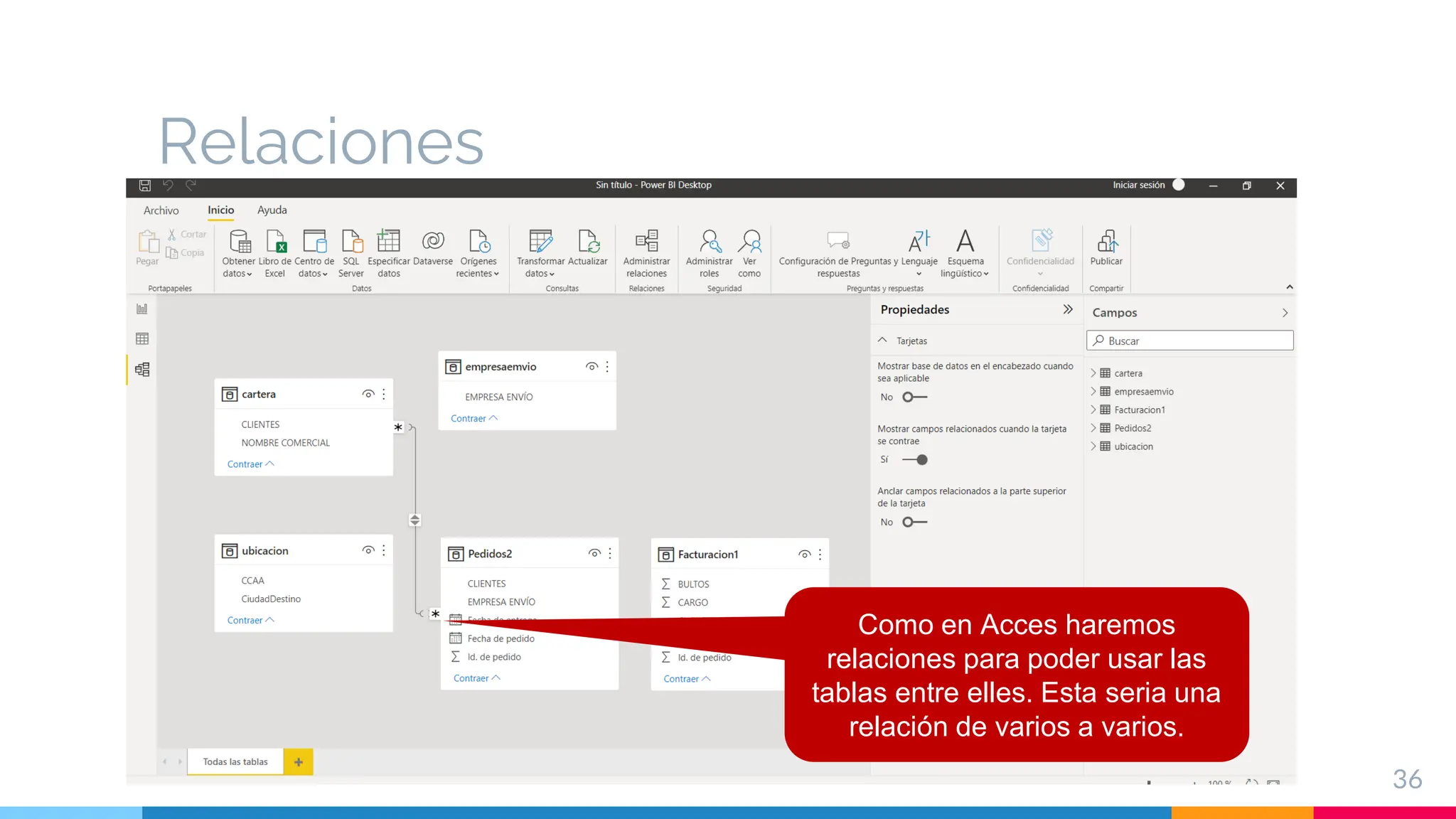Click Buscar field in Campos

pyautogui.click(x=1190, y=341)
